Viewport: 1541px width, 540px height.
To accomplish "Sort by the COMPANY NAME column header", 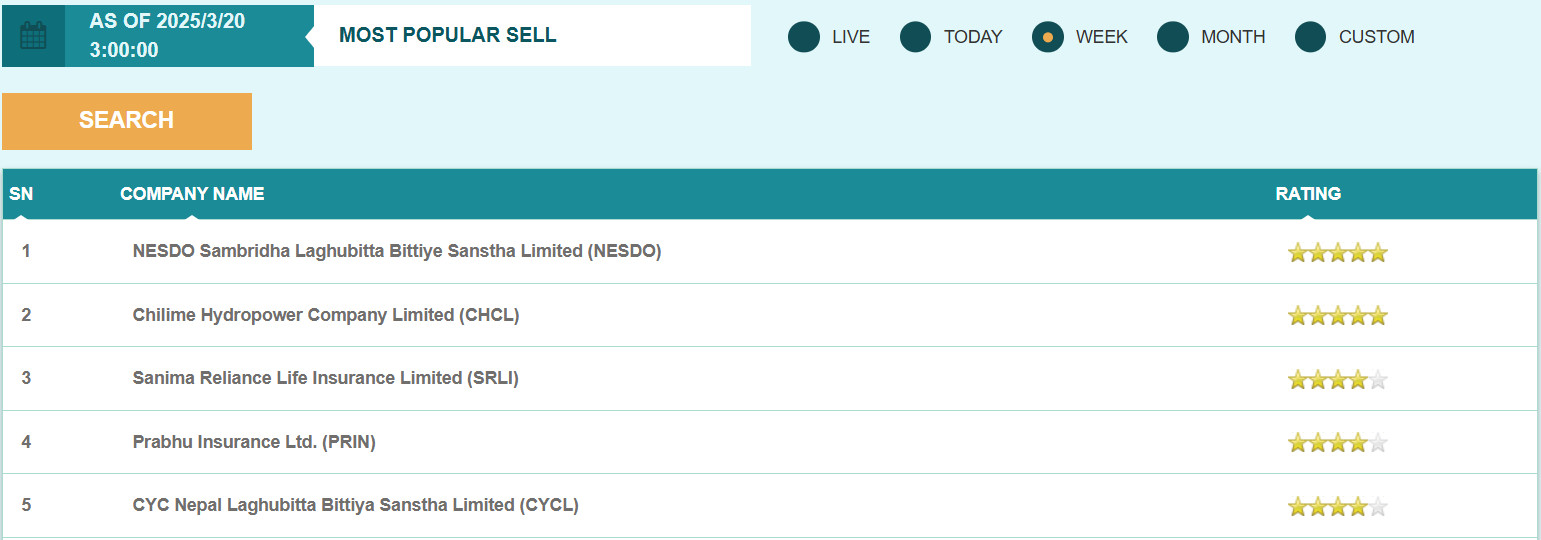I will pyautogui.click(x=192, y=194).
